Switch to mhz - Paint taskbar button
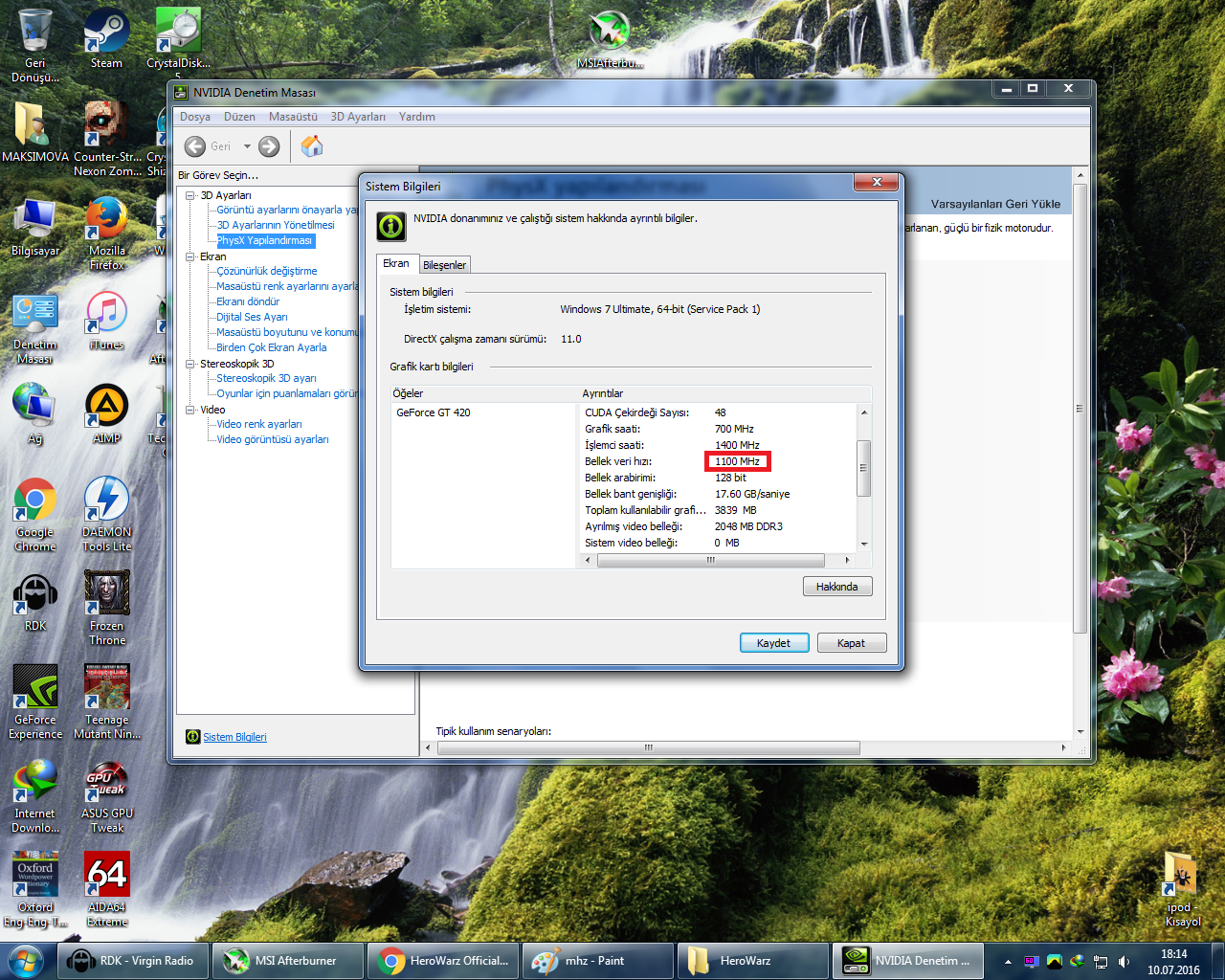This screenshot has width=1225, height=980. [x=597, y=961]
